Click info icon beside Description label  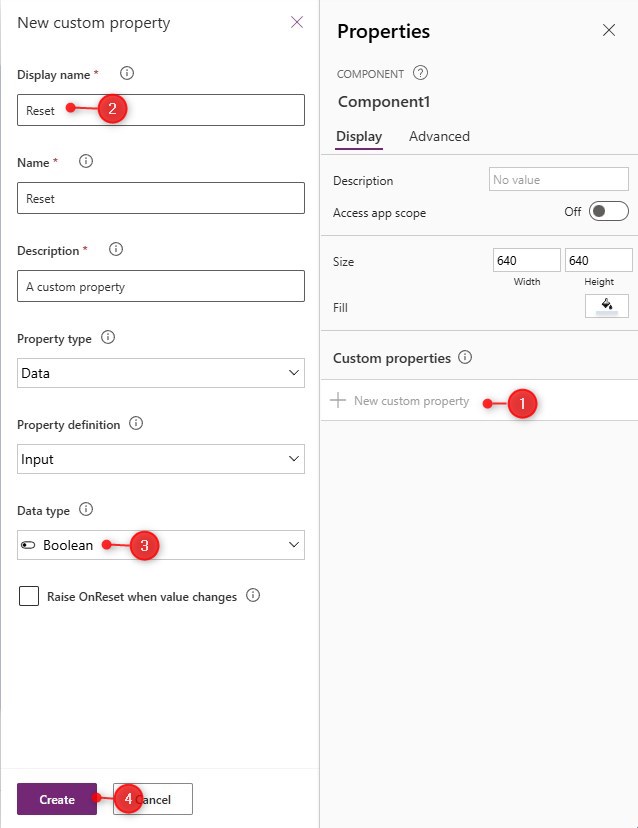tap(116, 249)
